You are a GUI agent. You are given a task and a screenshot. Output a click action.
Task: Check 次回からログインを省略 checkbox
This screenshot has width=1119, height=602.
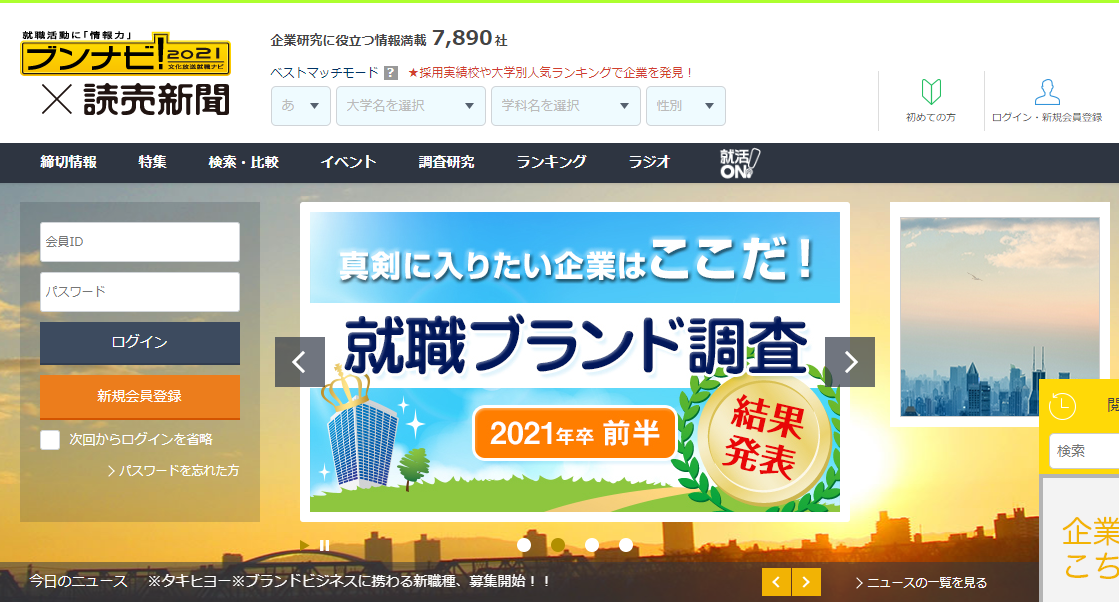[50, 439]
